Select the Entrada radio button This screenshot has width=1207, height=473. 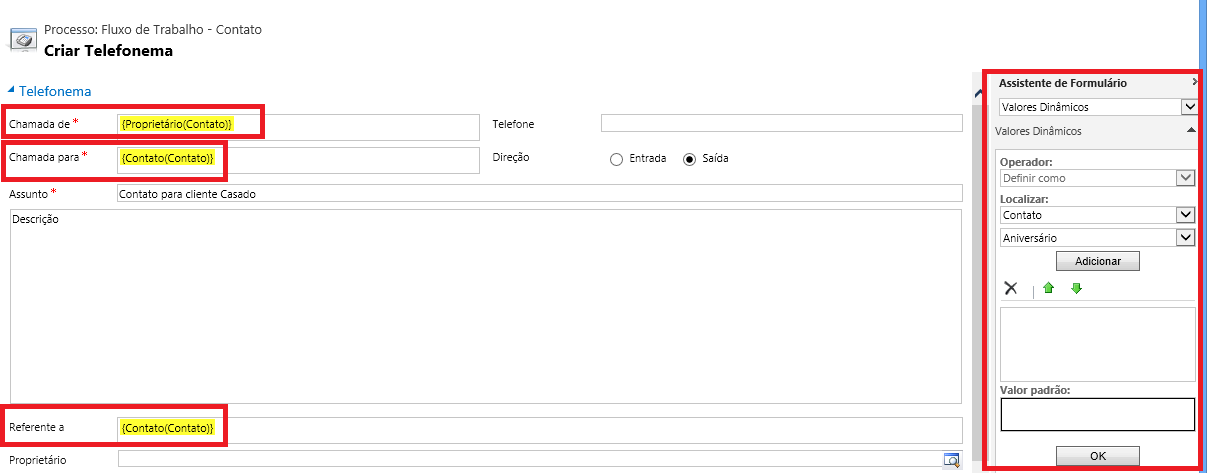617,158
